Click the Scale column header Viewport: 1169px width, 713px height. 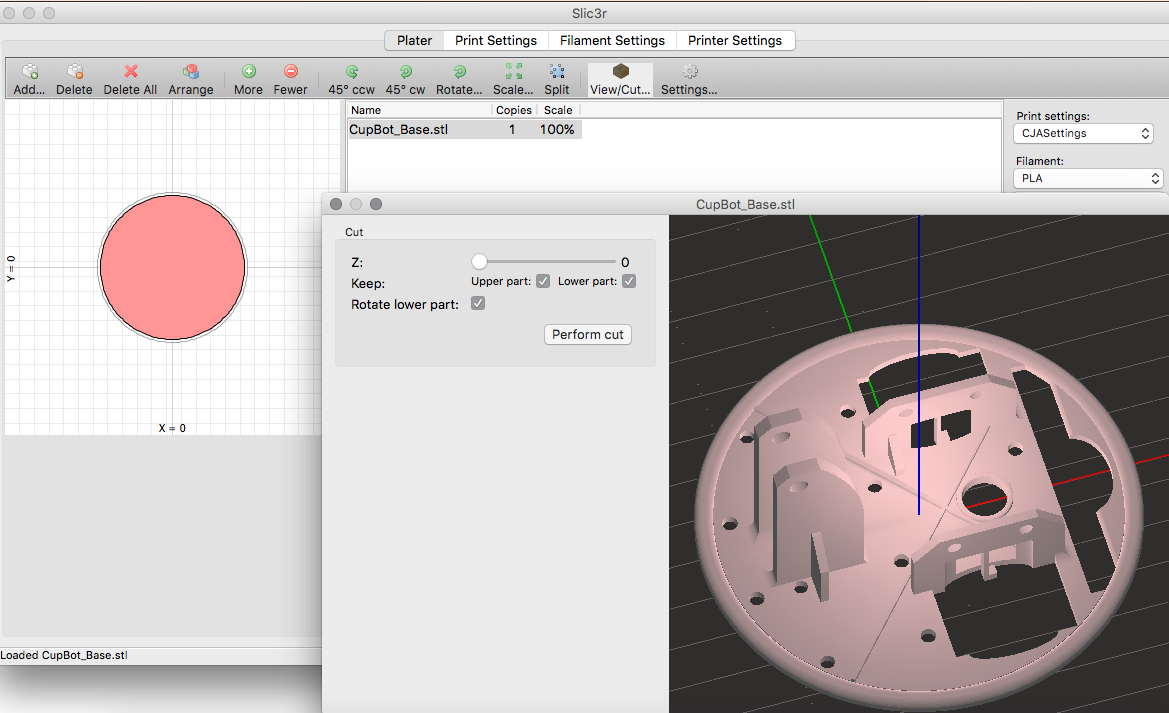click(558, 110)
